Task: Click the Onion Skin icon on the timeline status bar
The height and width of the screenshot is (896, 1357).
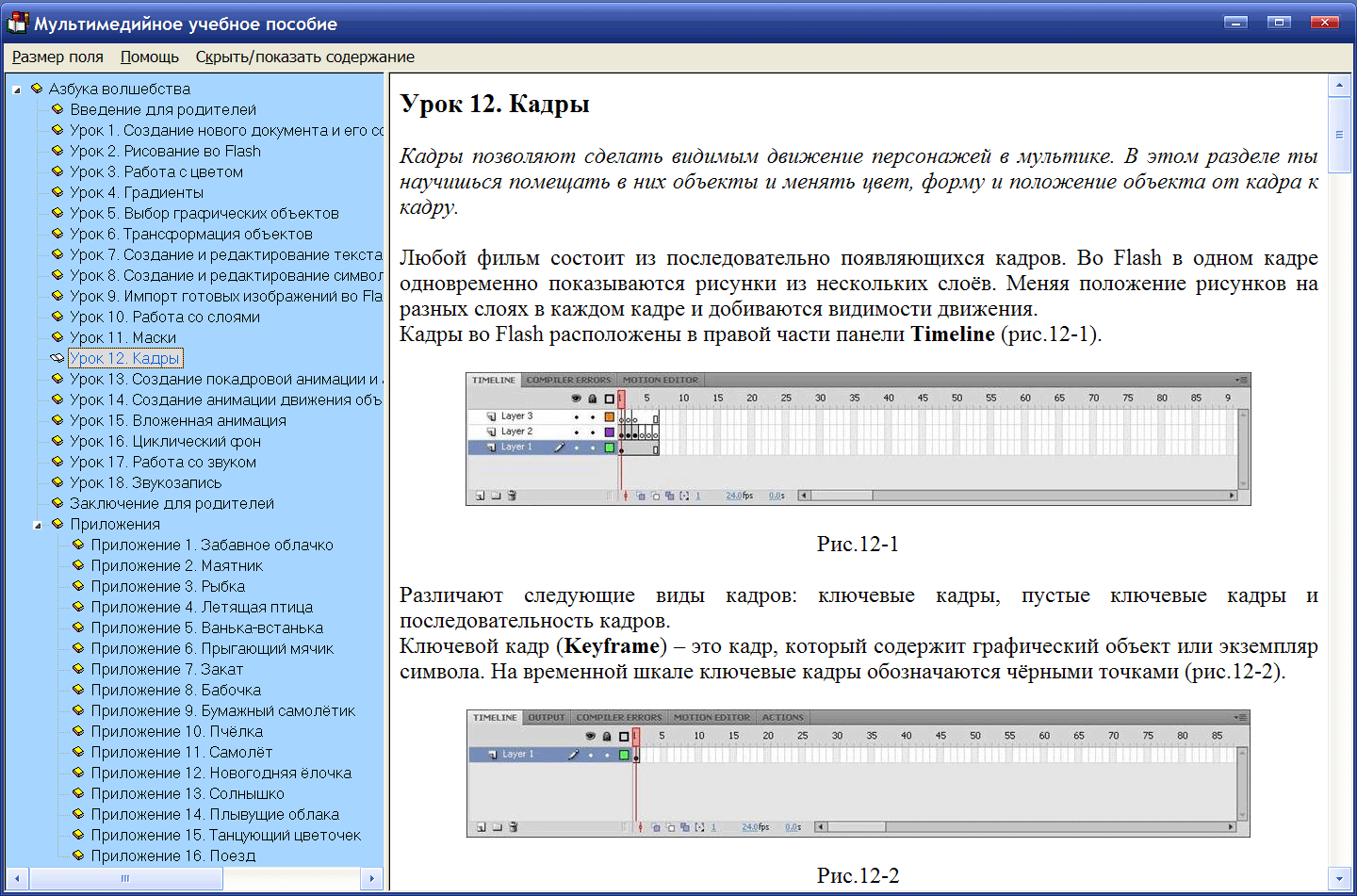Action: 642,494
